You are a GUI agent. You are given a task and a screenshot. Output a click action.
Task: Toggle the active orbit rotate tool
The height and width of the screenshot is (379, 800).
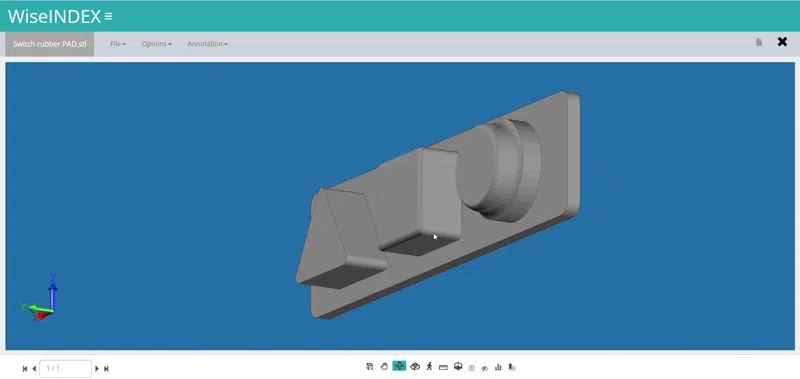click(x=399, y=366)
